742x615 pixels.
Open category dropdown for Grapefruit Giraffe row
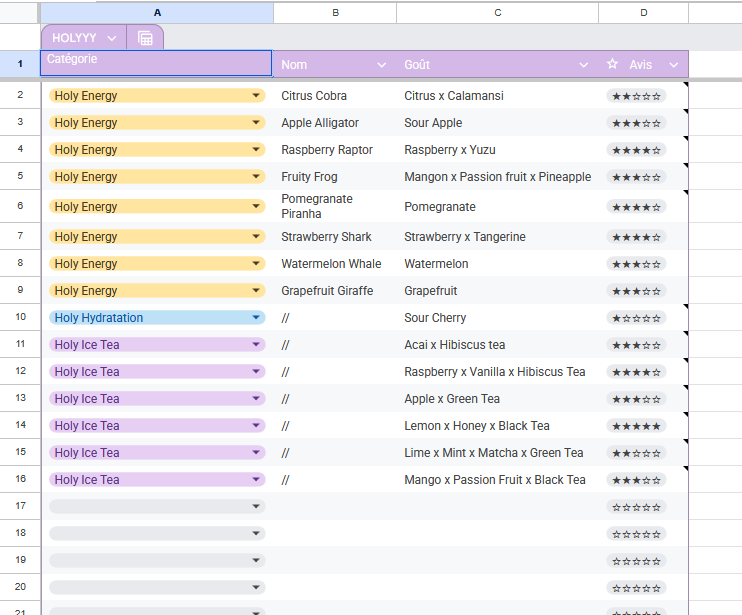(256, 290)
